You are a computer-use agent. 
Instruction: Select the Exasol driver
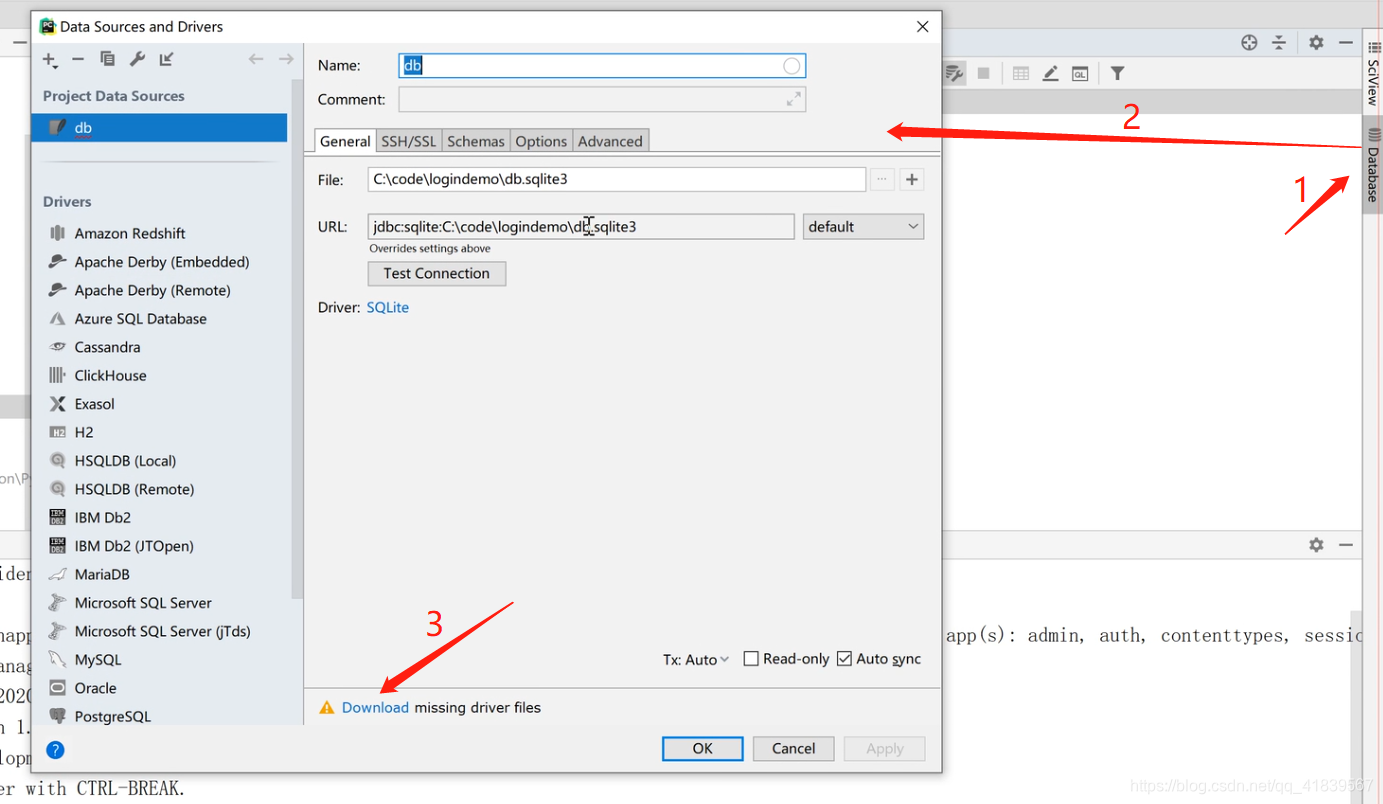[x=94, y=404]
